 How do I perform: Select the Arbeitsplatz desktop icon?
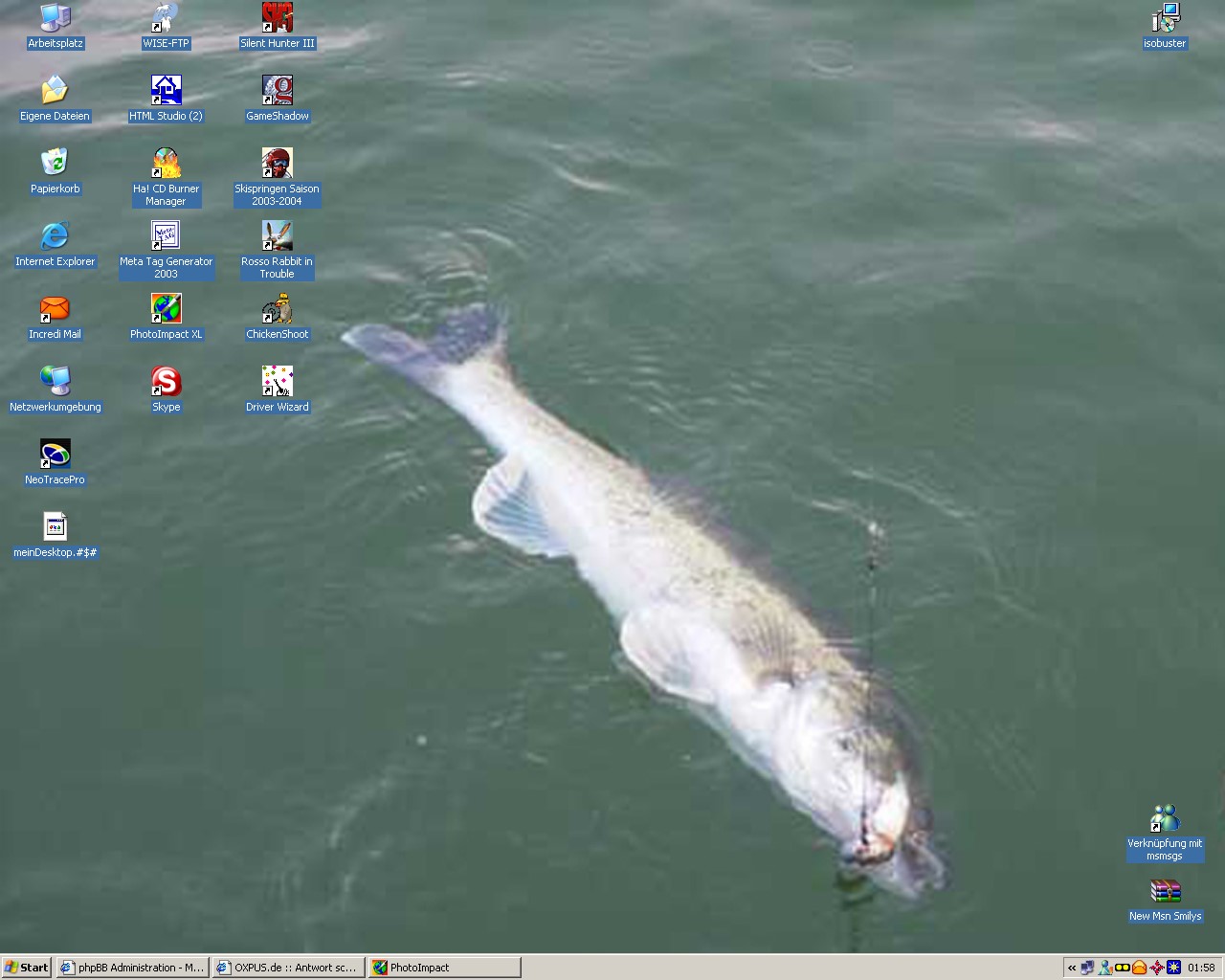click(x=56, y=19)
